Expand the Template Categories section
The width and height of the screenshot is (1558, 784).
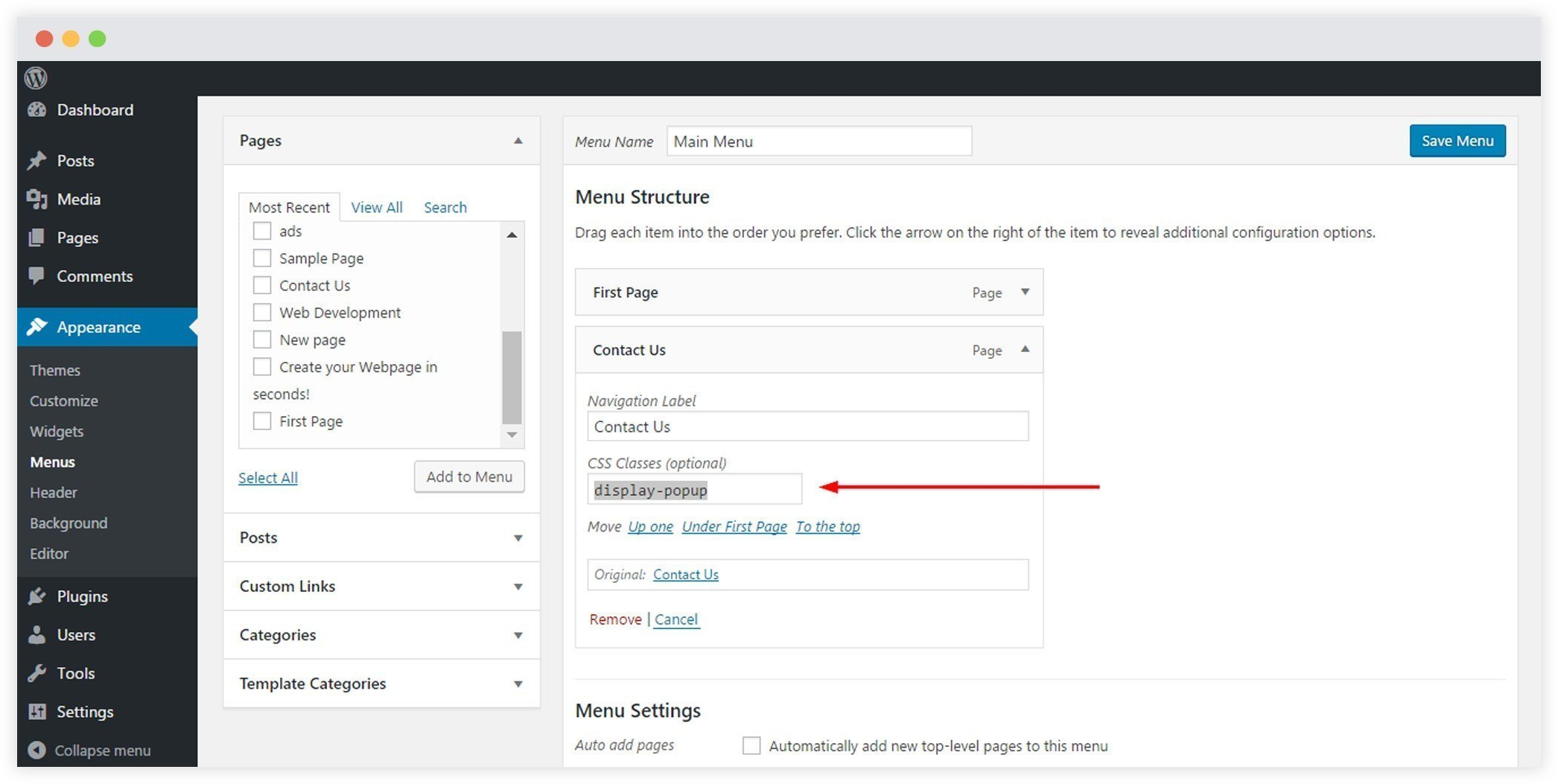[x=518, y=683]
